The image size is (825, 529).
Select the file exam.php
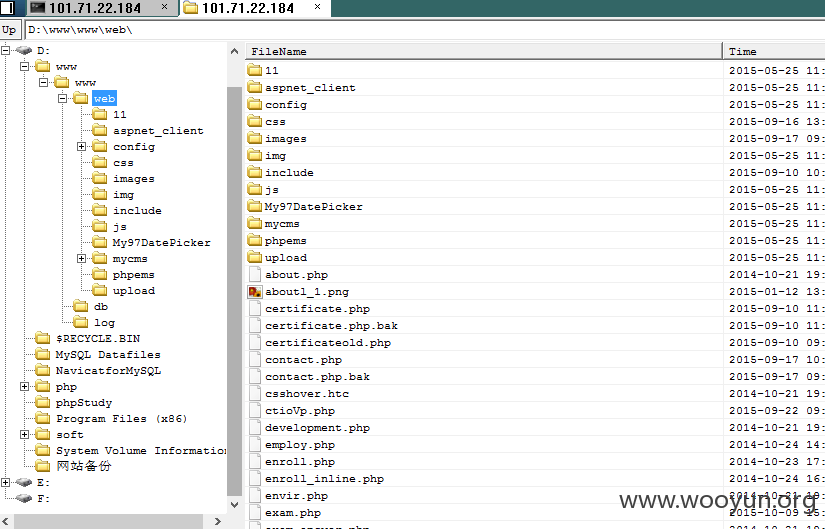tap(293, 513)
